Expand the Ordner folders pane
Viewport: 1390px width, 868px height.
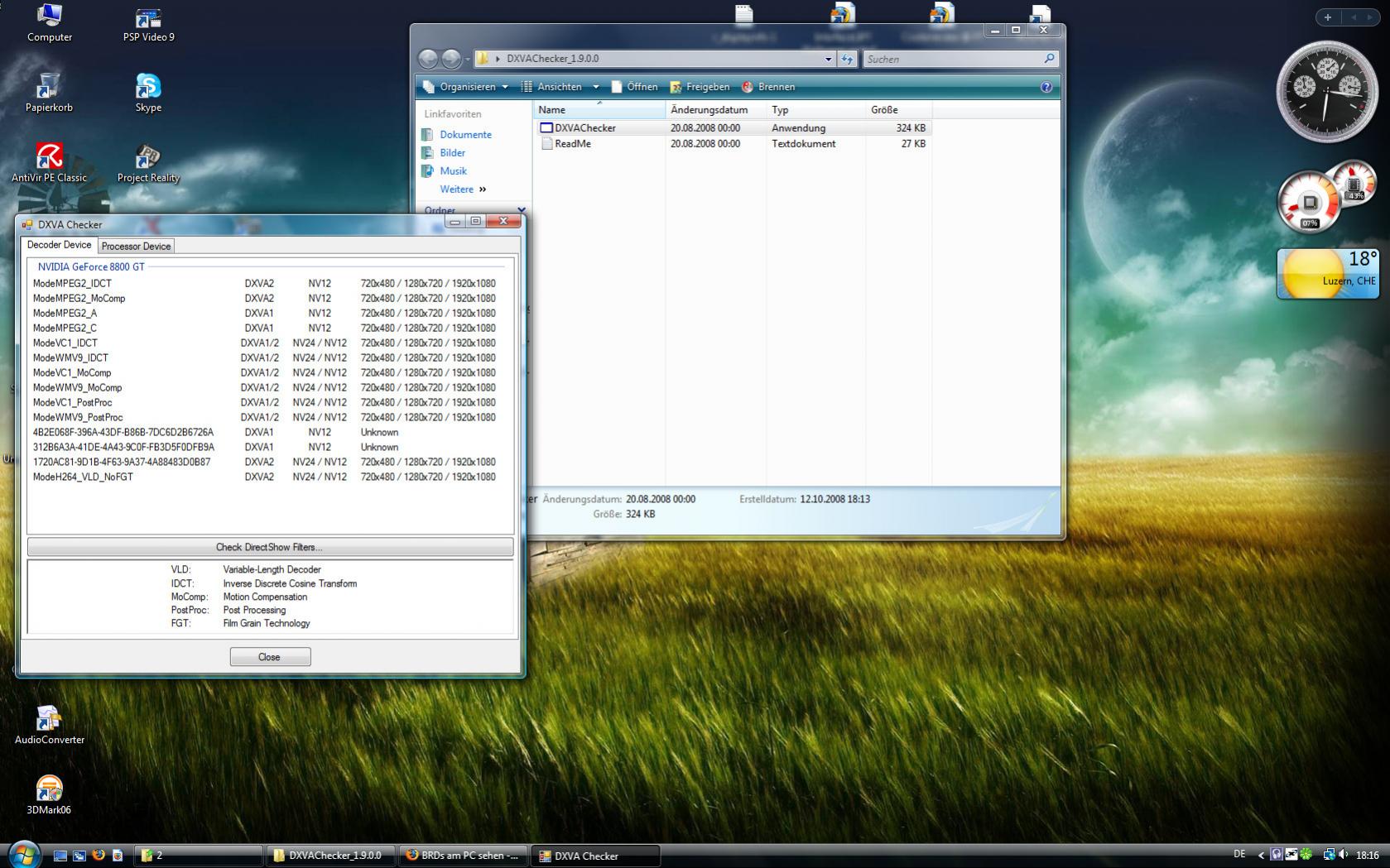(x=521, y=210)
